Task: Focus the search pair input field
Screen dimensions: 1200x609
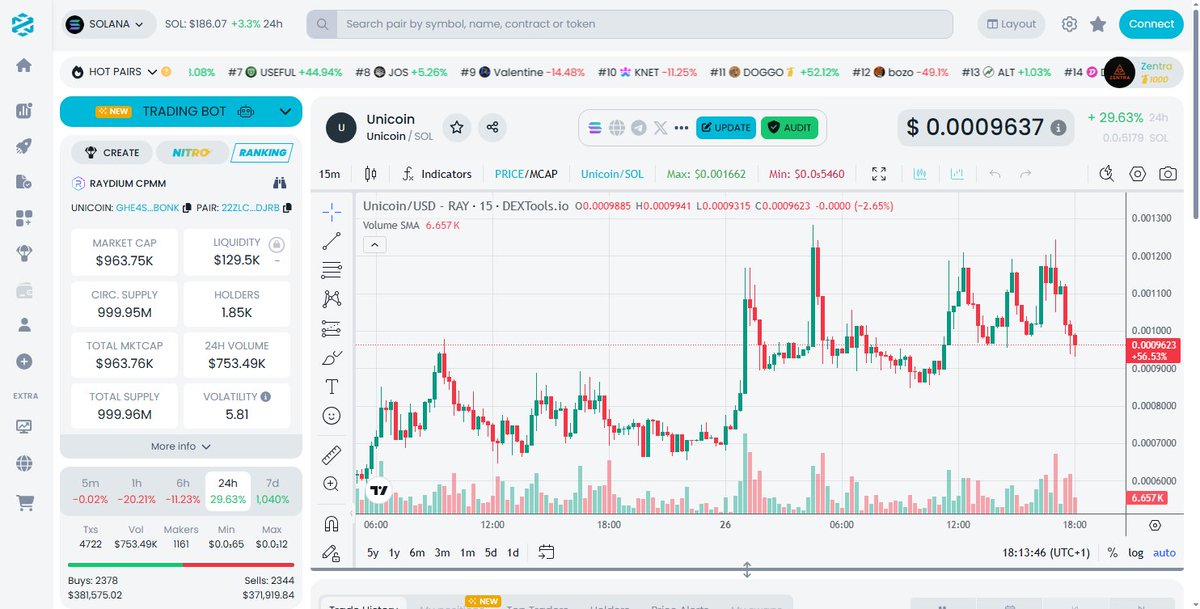Action: 644,24
